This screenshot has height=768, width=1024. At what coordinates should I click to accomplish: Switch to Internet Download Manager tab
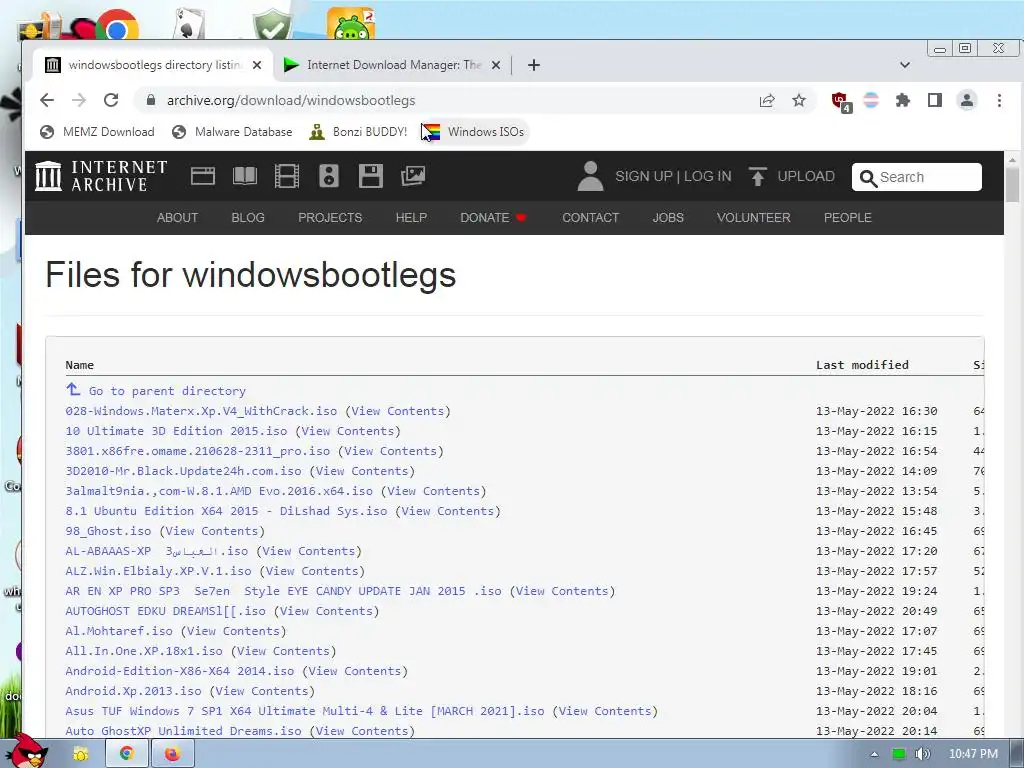392,65
